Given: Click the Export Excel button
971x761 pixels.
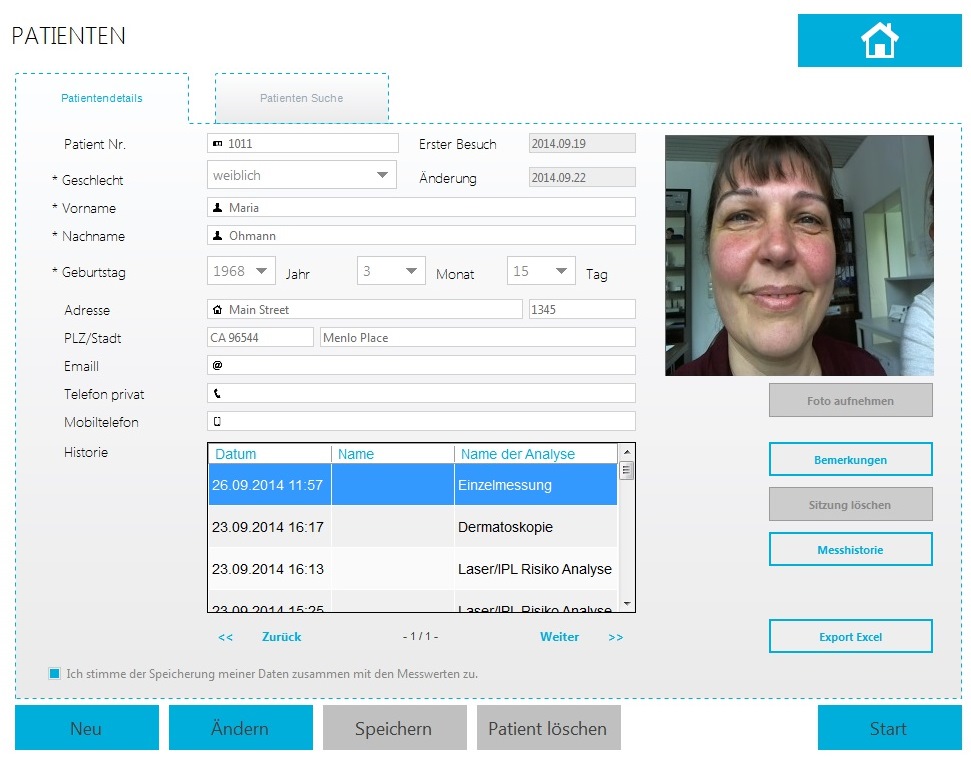Looking at the screenshot, I should click(850, 636).
